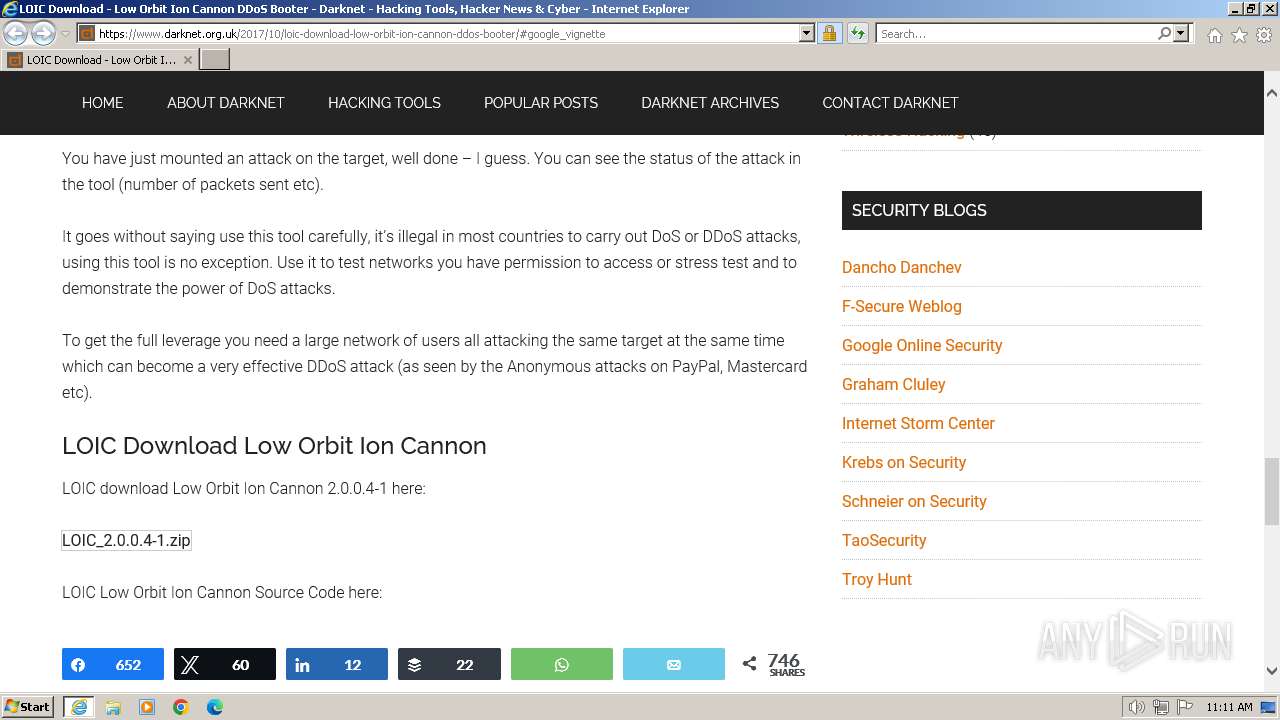1280x720 pixels.
Task: Click the security lock icon in address bar
Action: [829, 33]
